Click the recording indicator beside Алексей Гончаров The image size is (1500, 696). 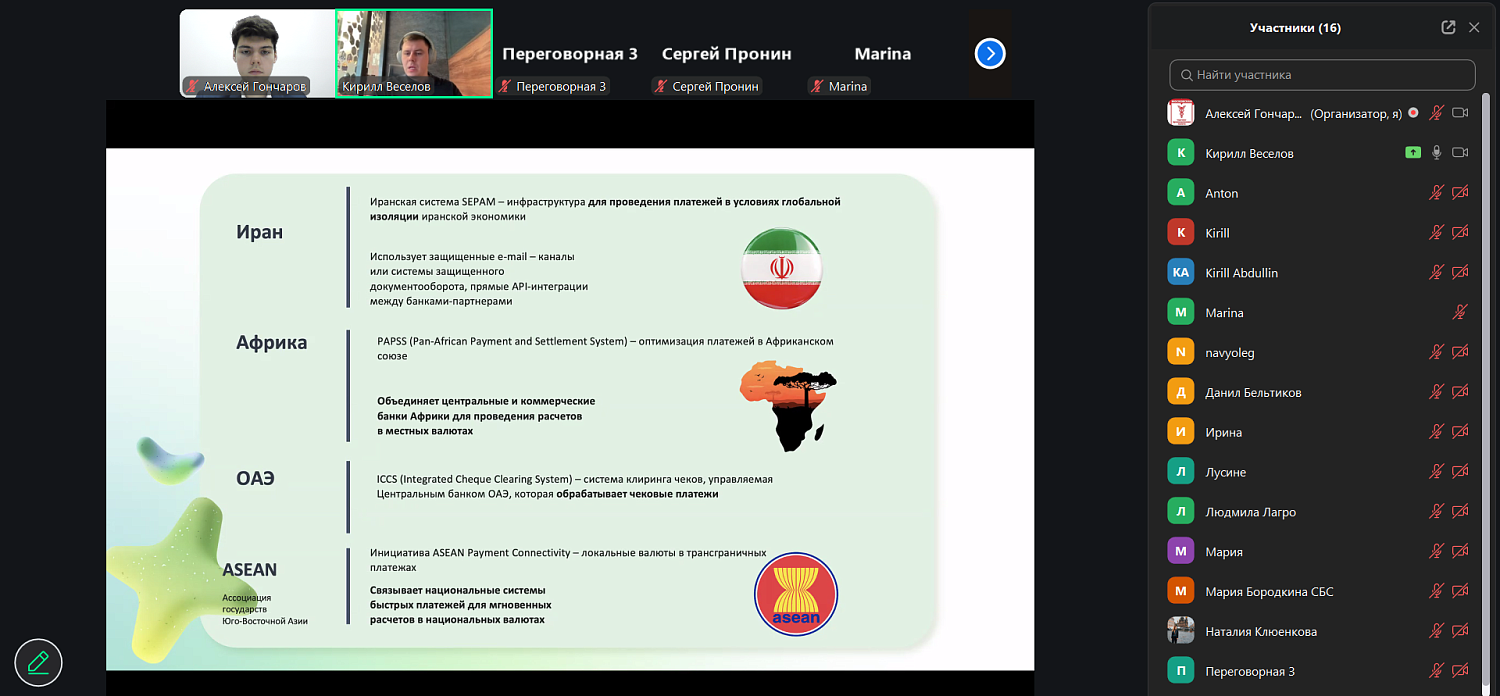1413,113
